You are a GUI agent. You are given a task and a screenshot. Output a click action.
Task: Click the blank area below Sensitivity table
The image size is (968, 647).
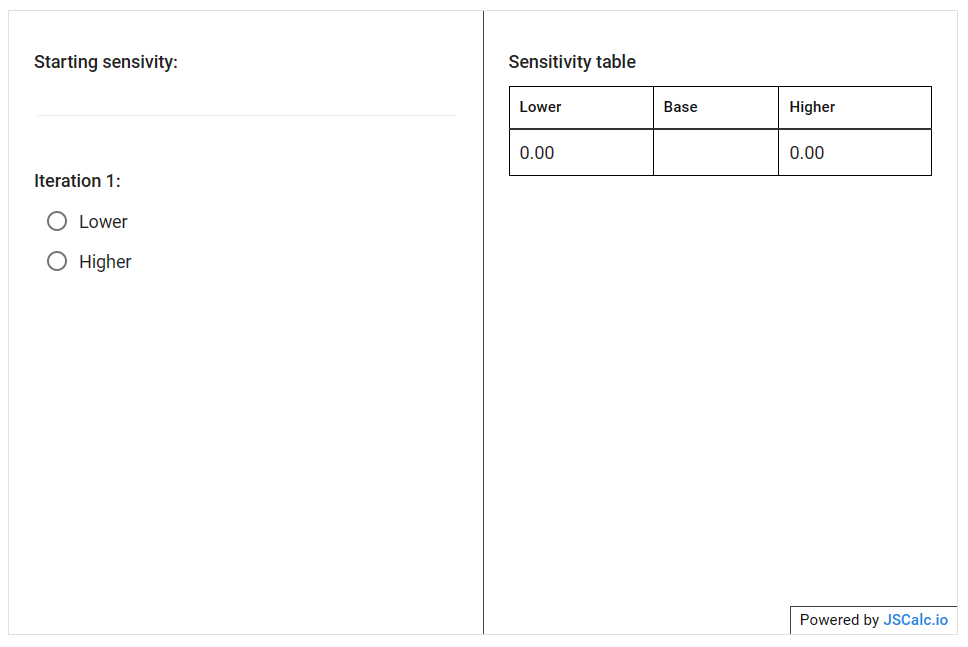coord(720,383)
